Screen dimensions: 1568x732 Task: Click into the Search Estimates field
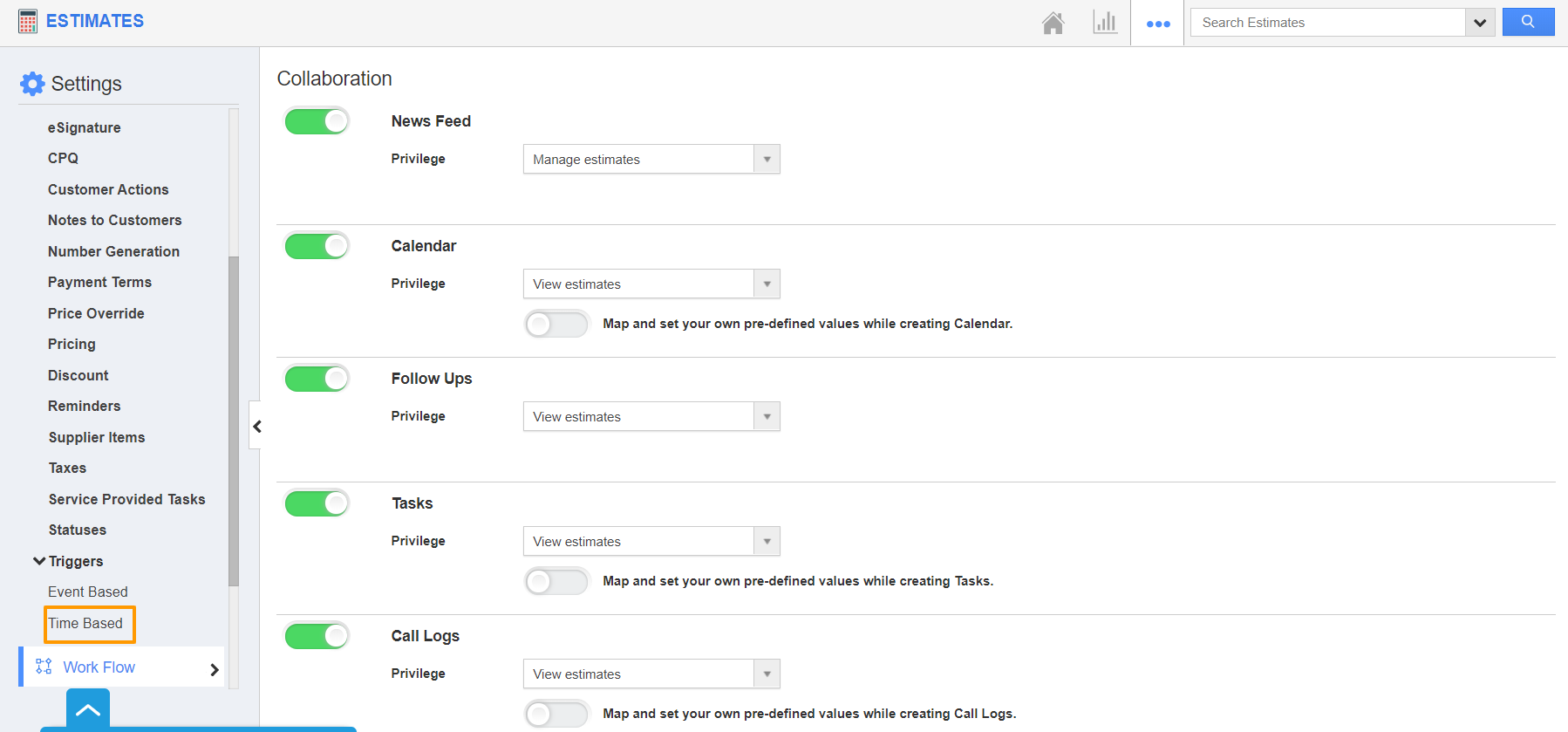click(x=1327, y=22)
